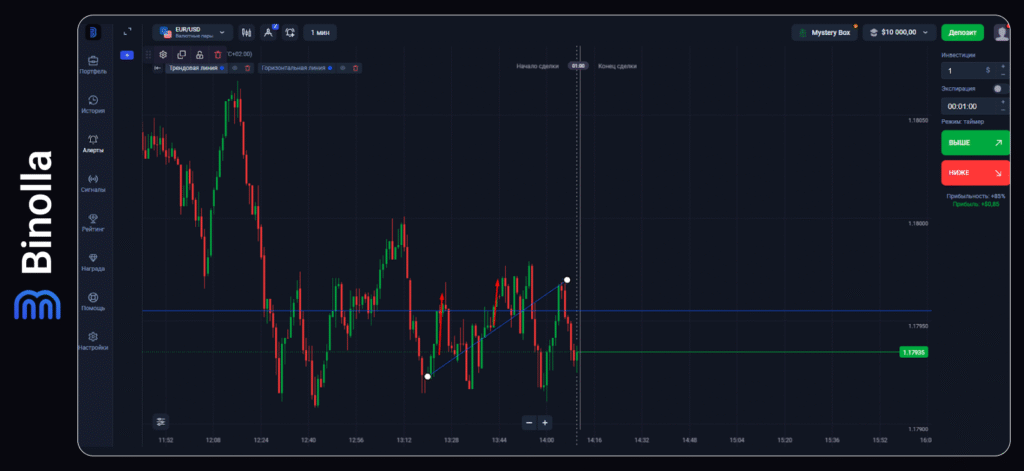Click the multi-chart layout icon
This screenshot has width=1024, height=471.
click(x=289, y=32)
